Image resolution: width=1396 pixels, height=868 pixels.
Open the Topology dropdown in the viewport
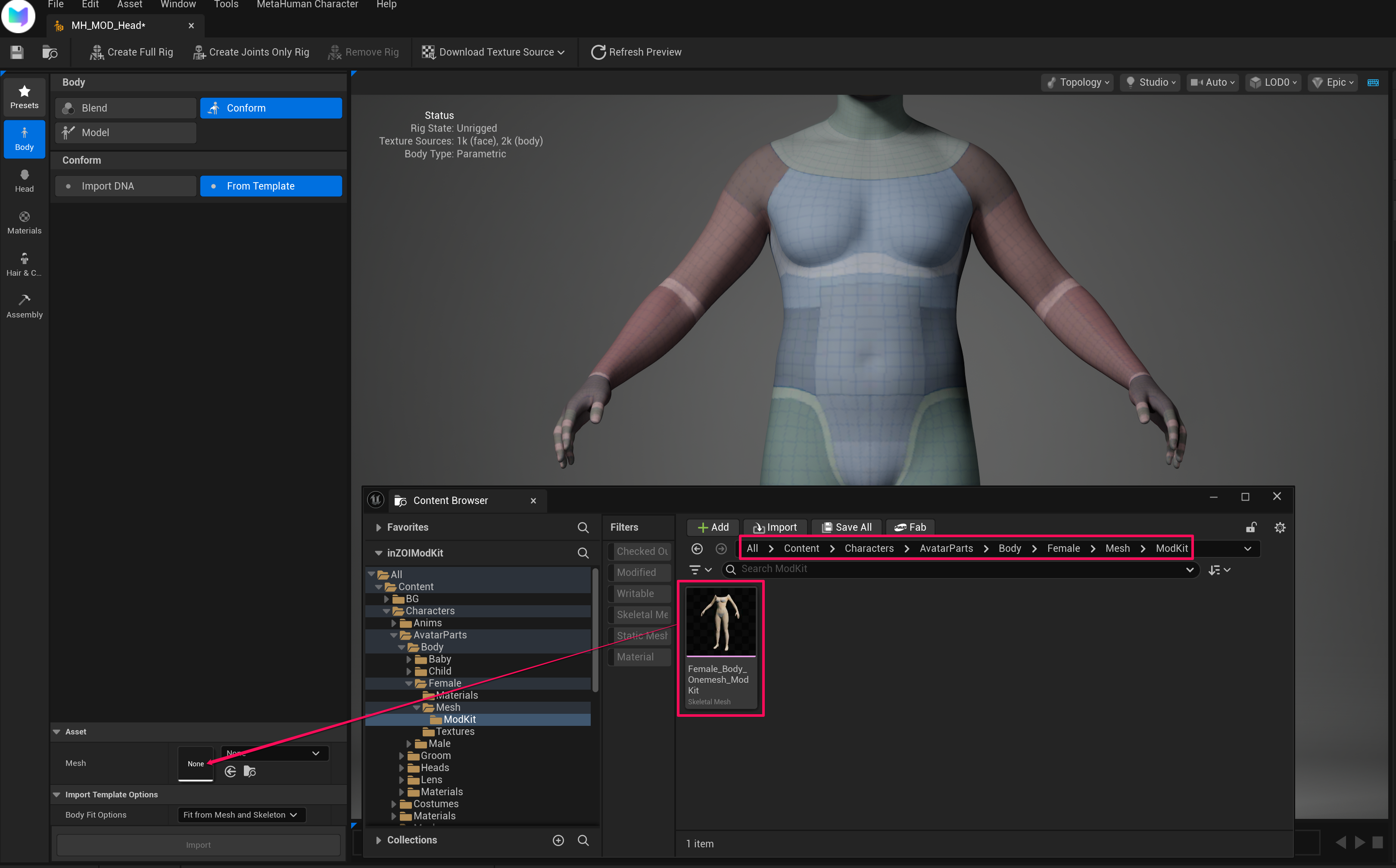click(x=1077, y=82)
